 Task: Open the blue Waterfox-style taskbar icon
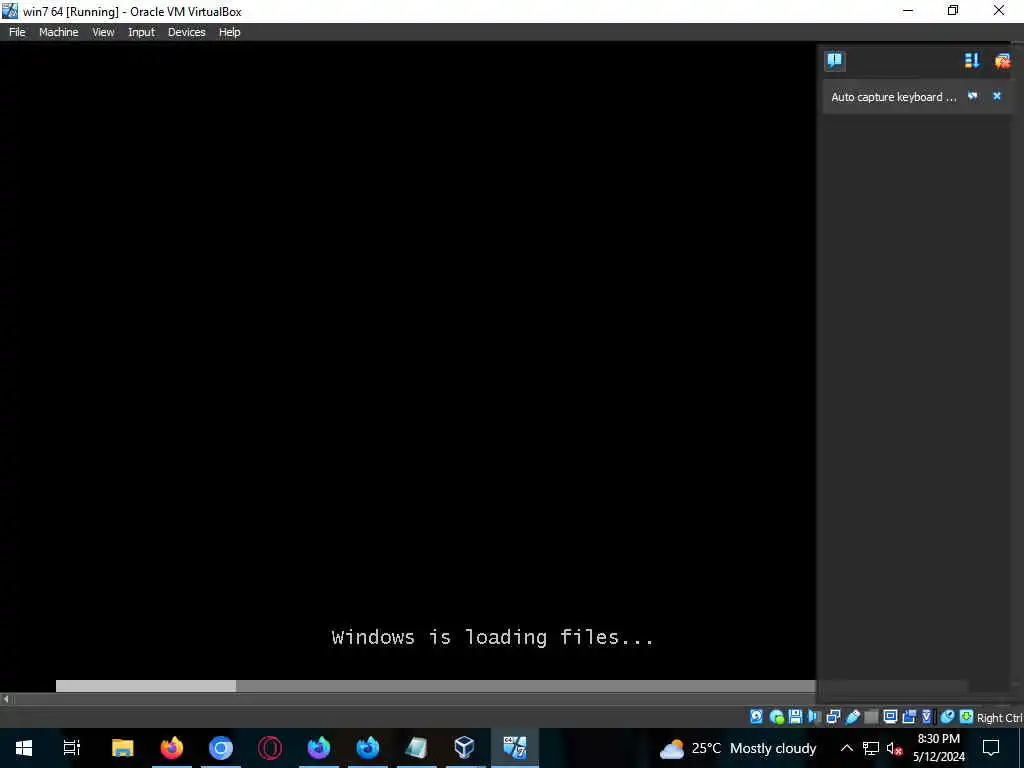[x=368, y=748]
